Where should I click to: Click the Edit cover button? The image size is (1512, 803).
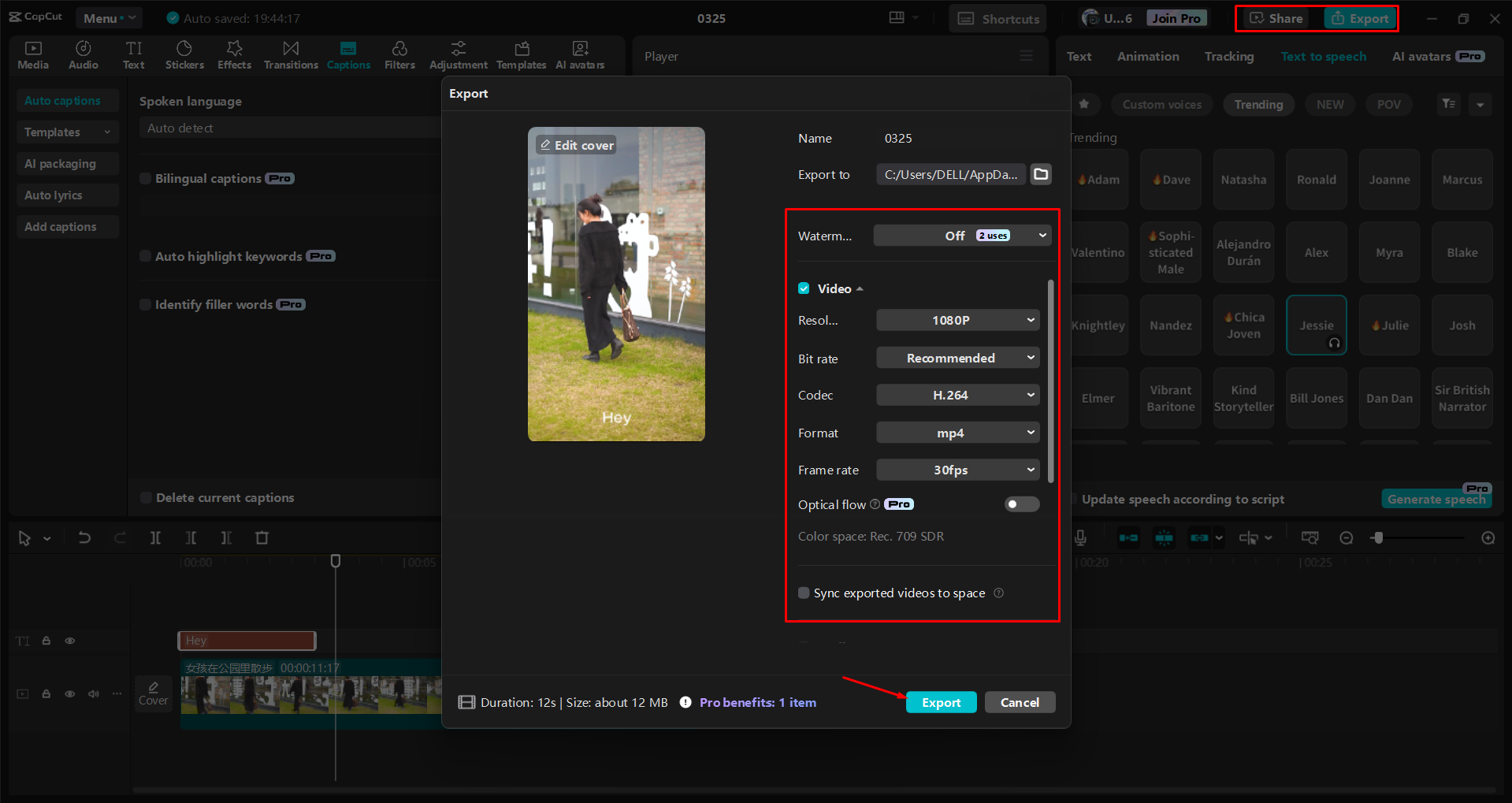[x=576, y=145]
